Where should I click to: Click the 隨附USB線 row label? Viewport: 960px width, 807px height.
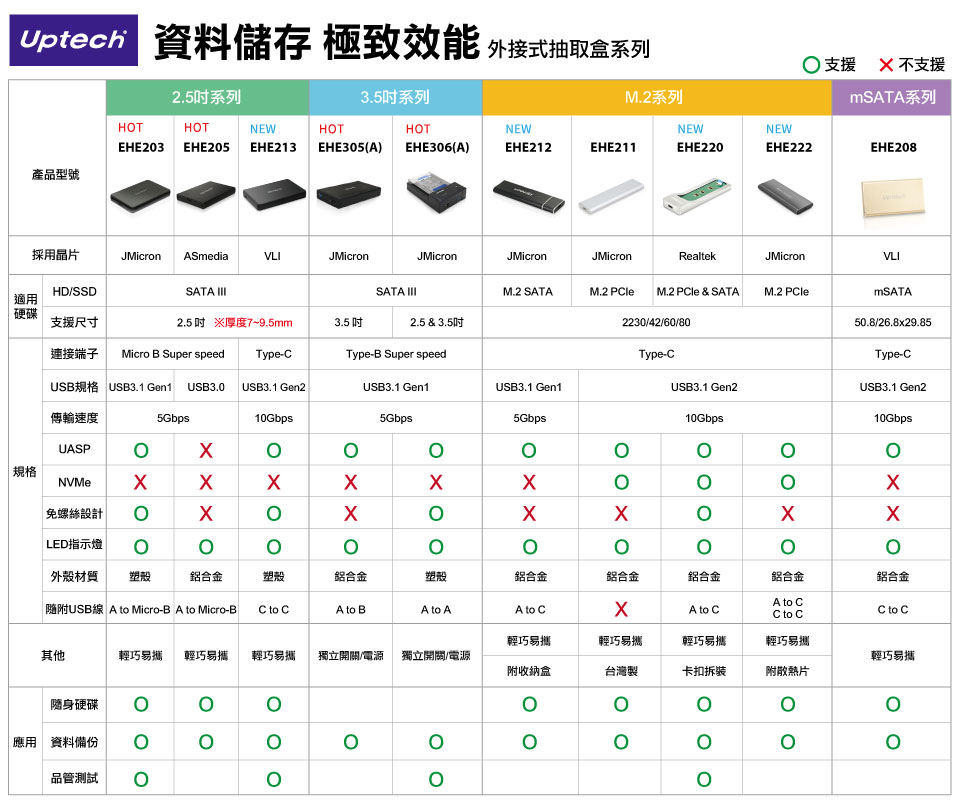point(74,609)
